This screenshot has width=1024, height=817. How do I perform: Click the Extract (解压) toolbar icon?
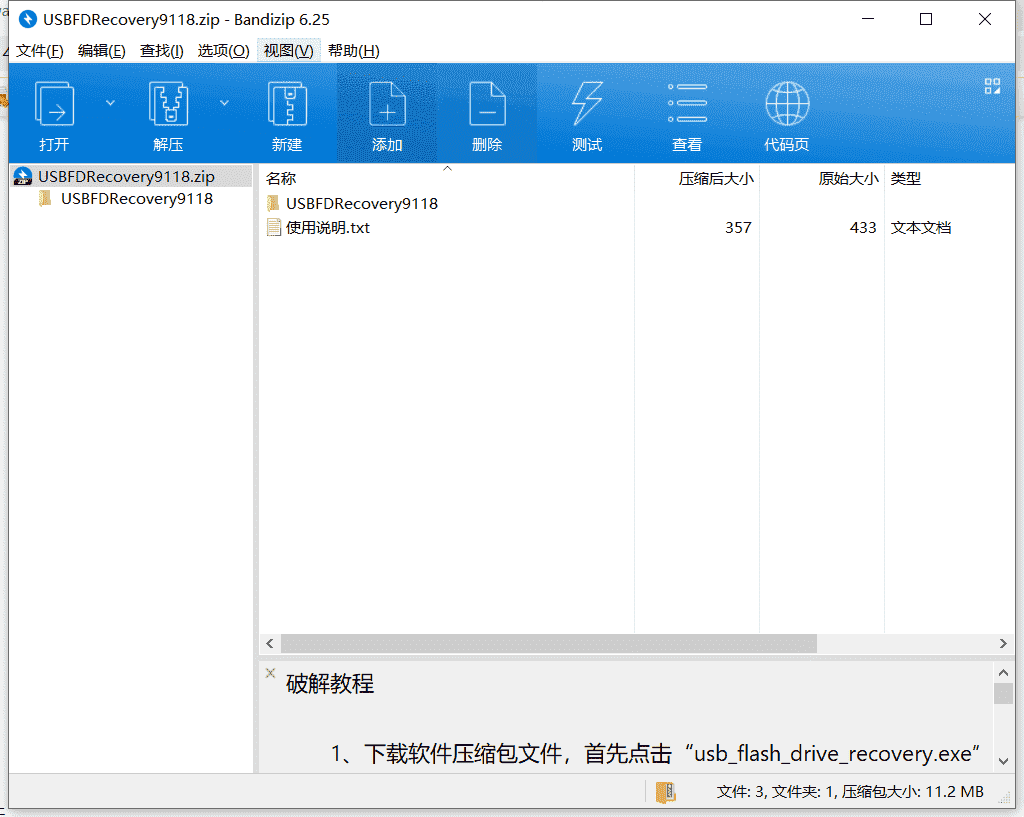click(x=168, y=104)
